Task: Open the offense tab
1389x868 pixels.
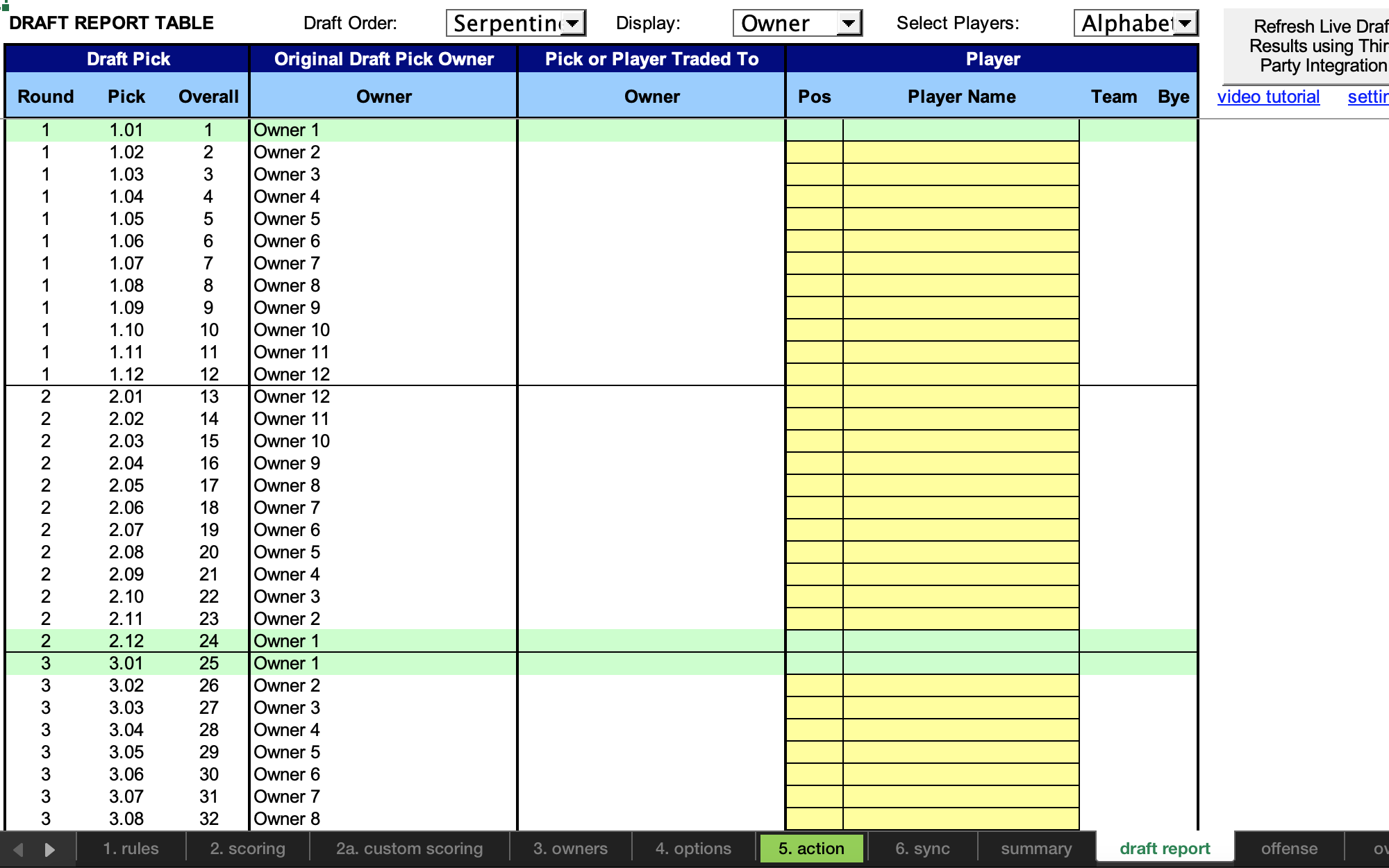Action: (x=1290, y=848)
